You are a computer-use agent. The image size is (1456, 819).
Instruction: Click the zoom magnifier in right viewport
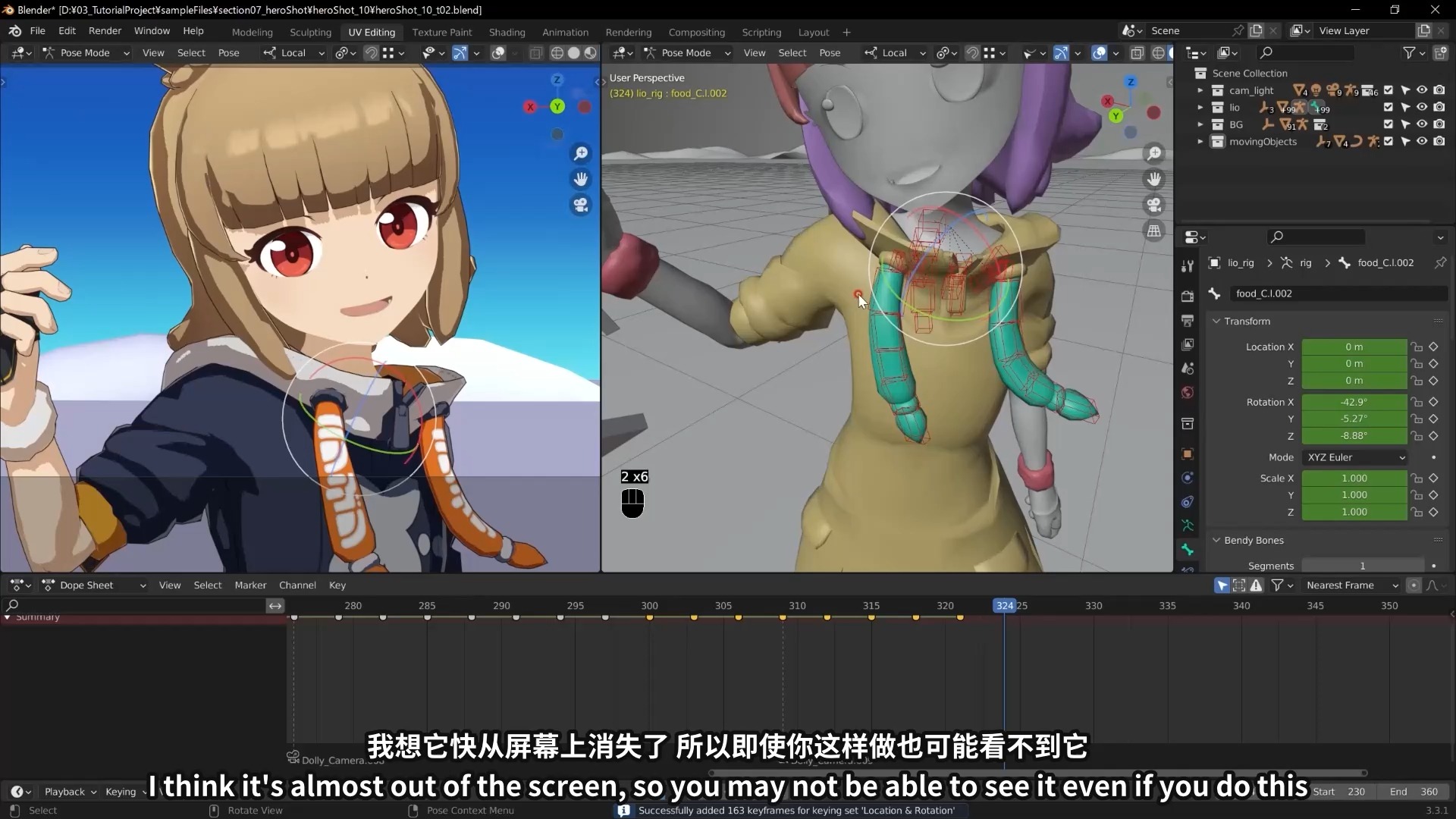1154,153
